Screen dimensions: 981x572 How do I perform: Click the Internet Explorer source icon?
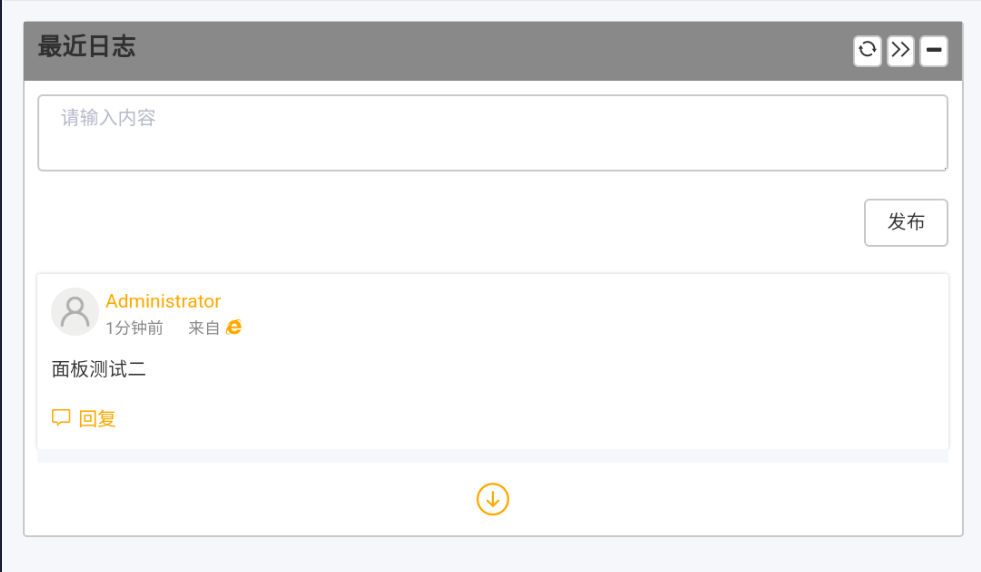coord(234,328)
